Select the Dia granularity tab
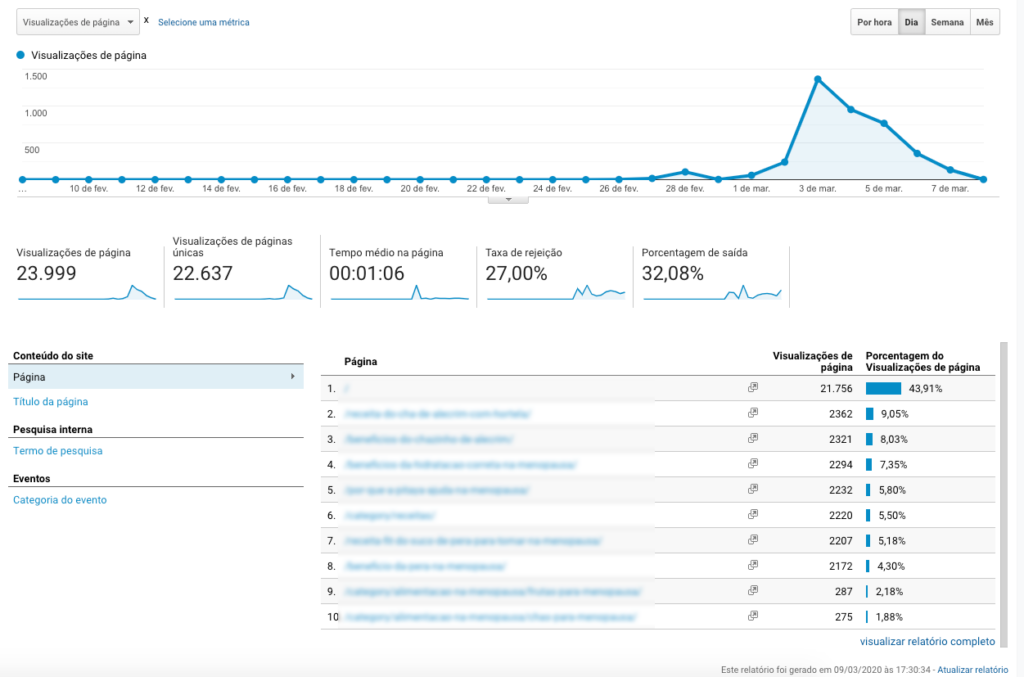1024x677 pixels. pos(911,22)
